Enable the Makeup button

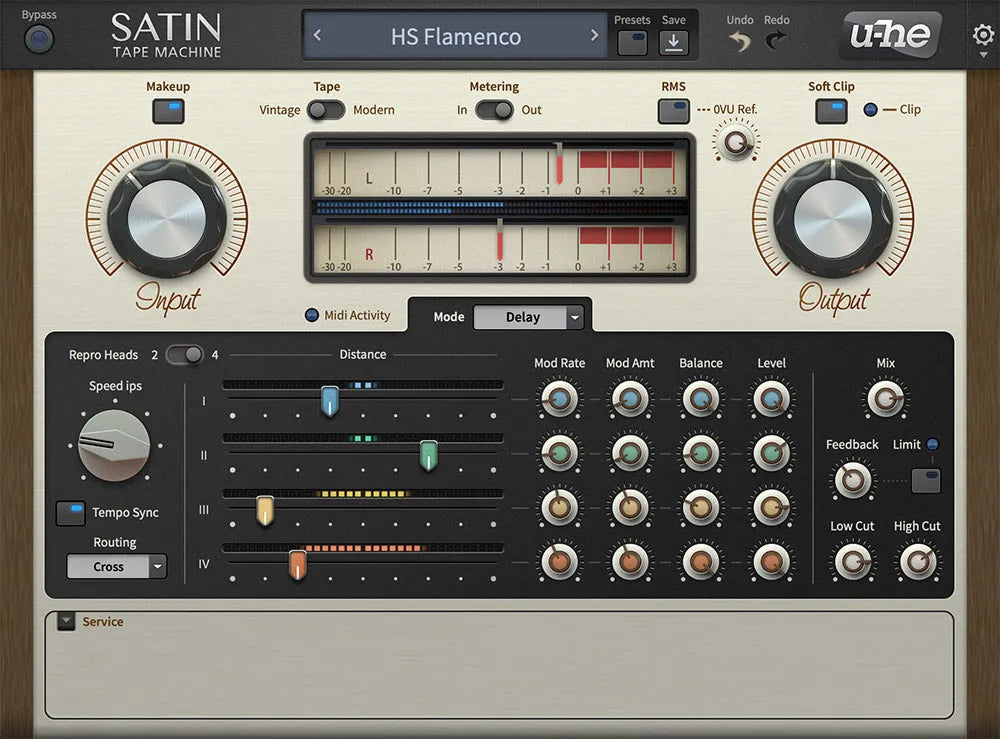(x=167, y=113)
